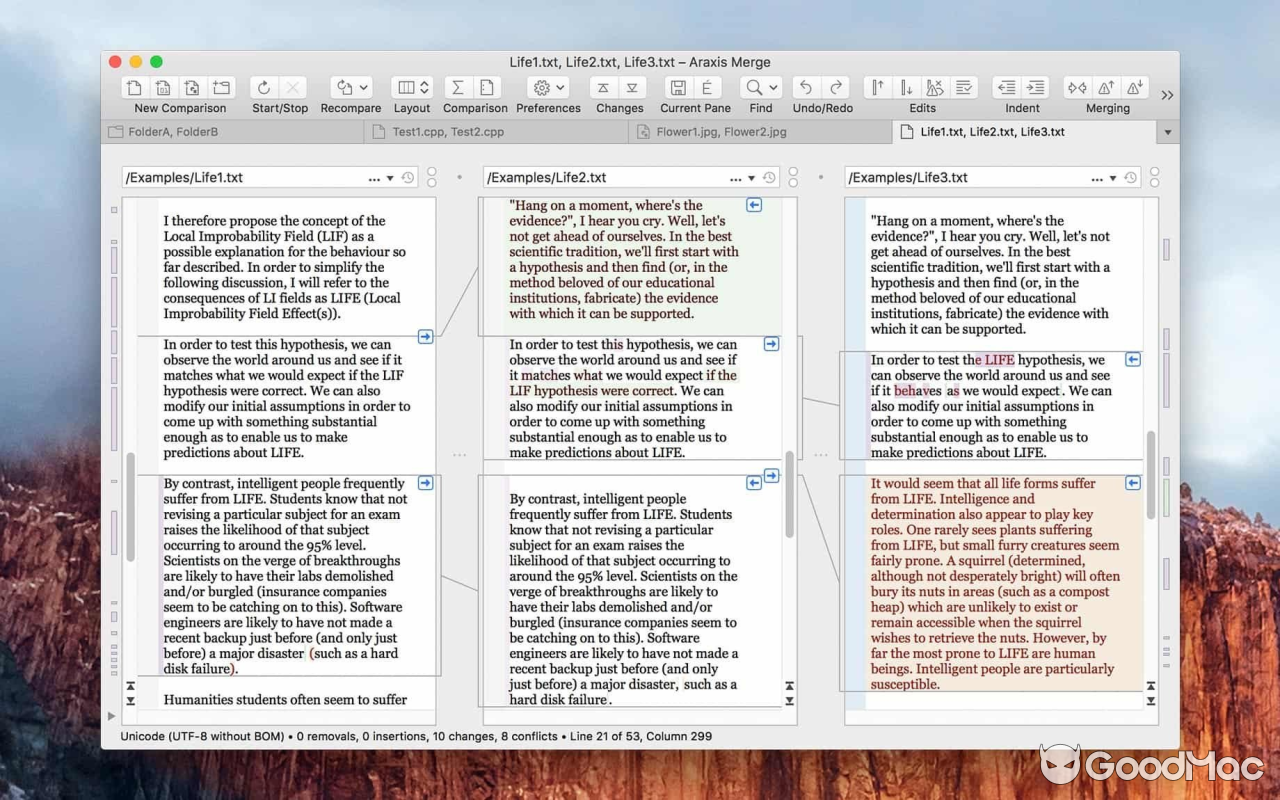Click the Undo arrow in the toolbar

[806, 88]
